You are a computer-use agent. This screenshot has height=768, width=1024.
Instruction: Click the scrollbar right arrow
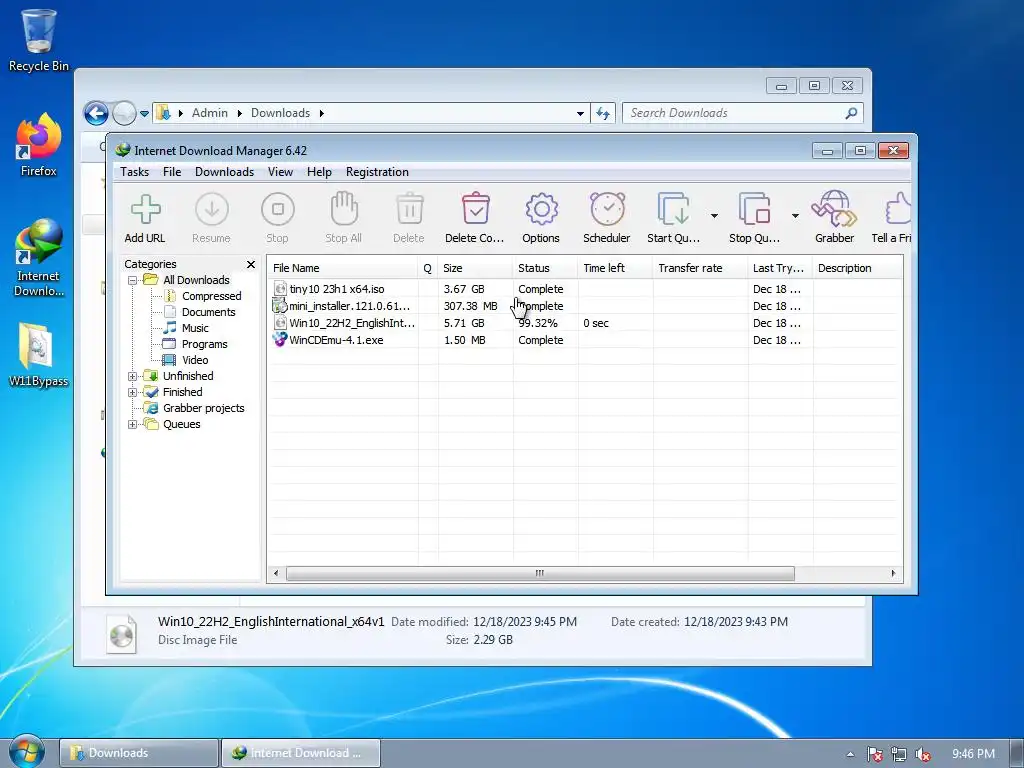click(893, 573)
